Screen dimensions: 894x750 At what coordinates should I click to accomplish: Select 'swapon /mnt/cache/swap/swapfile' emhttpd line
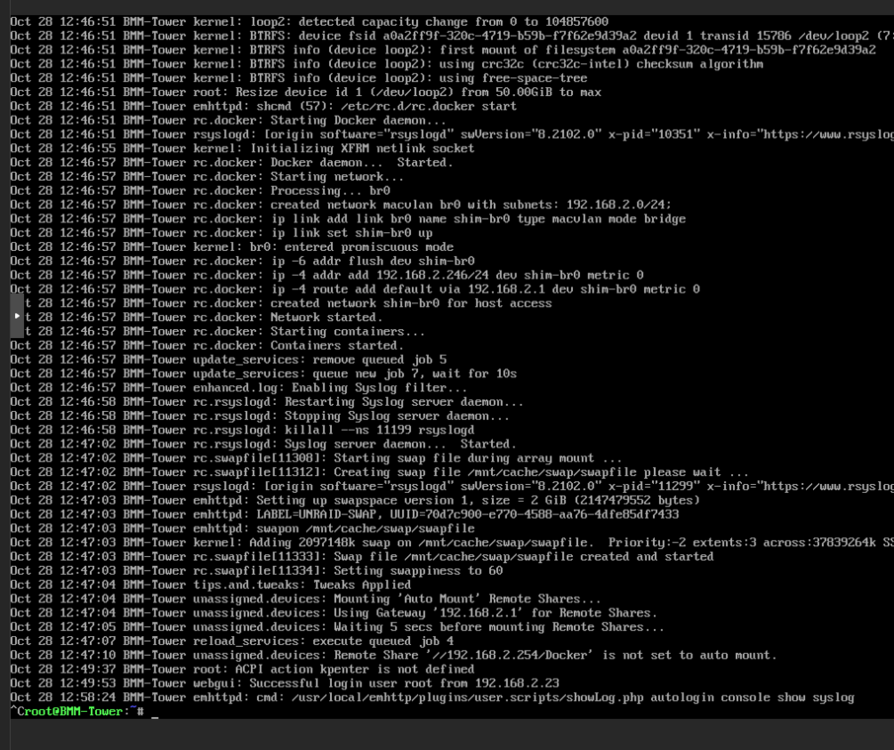(242, 528)
